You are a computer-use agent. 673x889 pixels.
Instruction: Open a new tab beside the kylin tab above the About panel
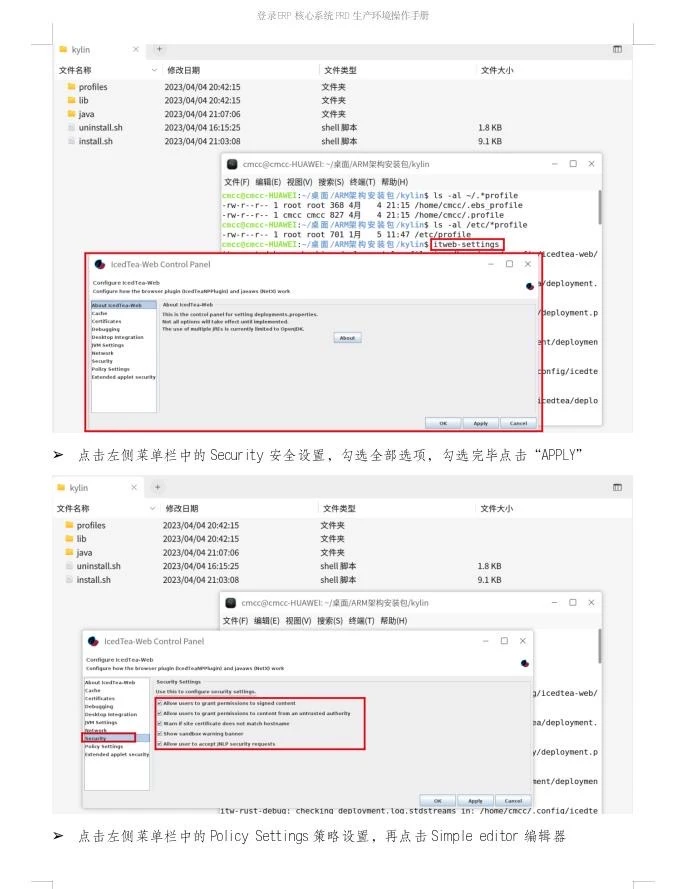[x=159, y=49]
